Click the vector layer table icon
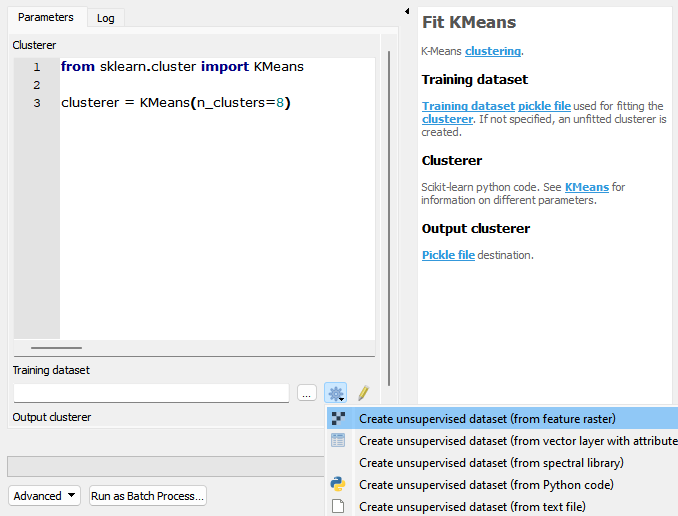 (x=338, y=440)
